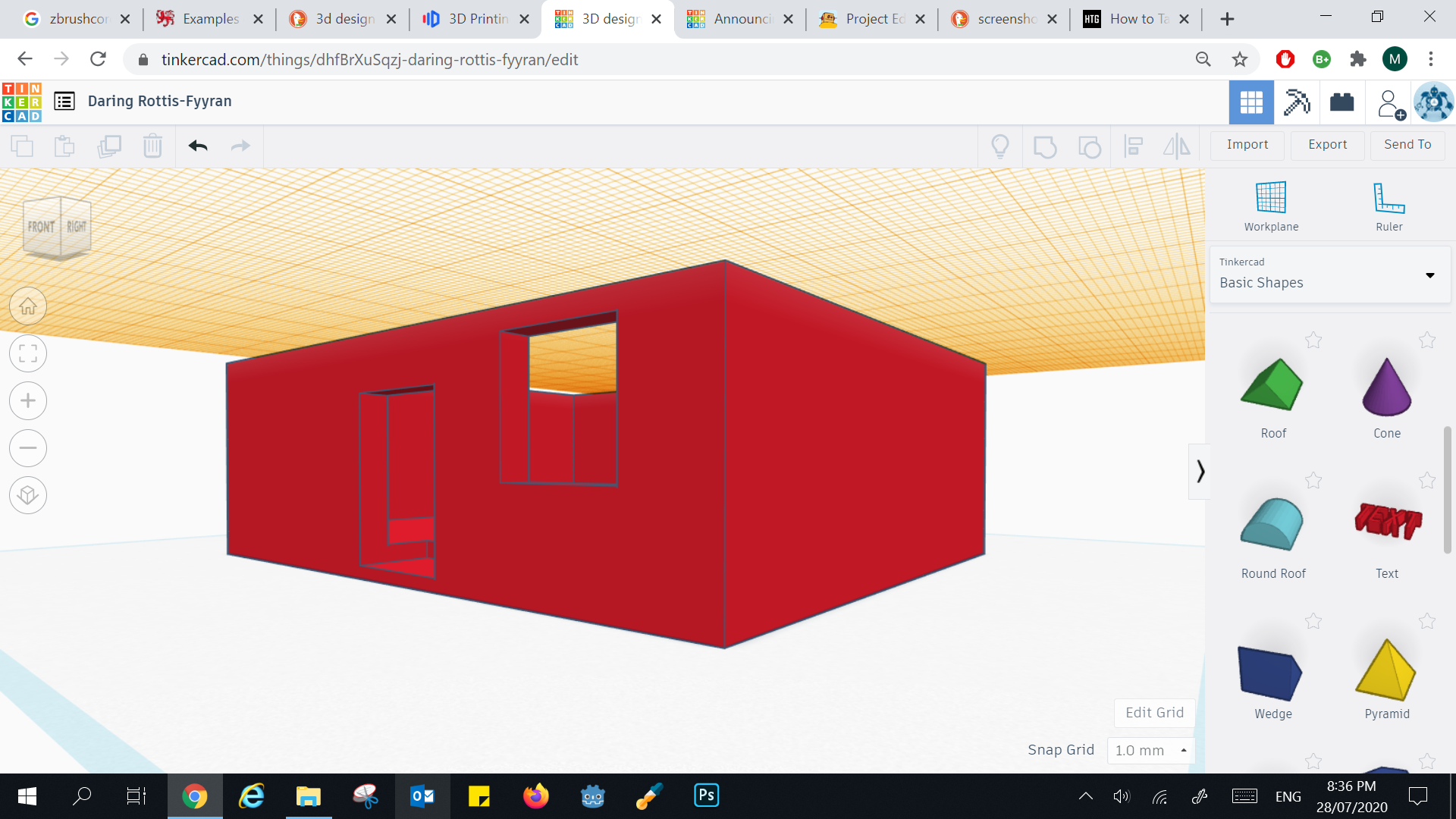Click the Mirror/Flip tool

pyautogui.click(x=1176, y=146)
